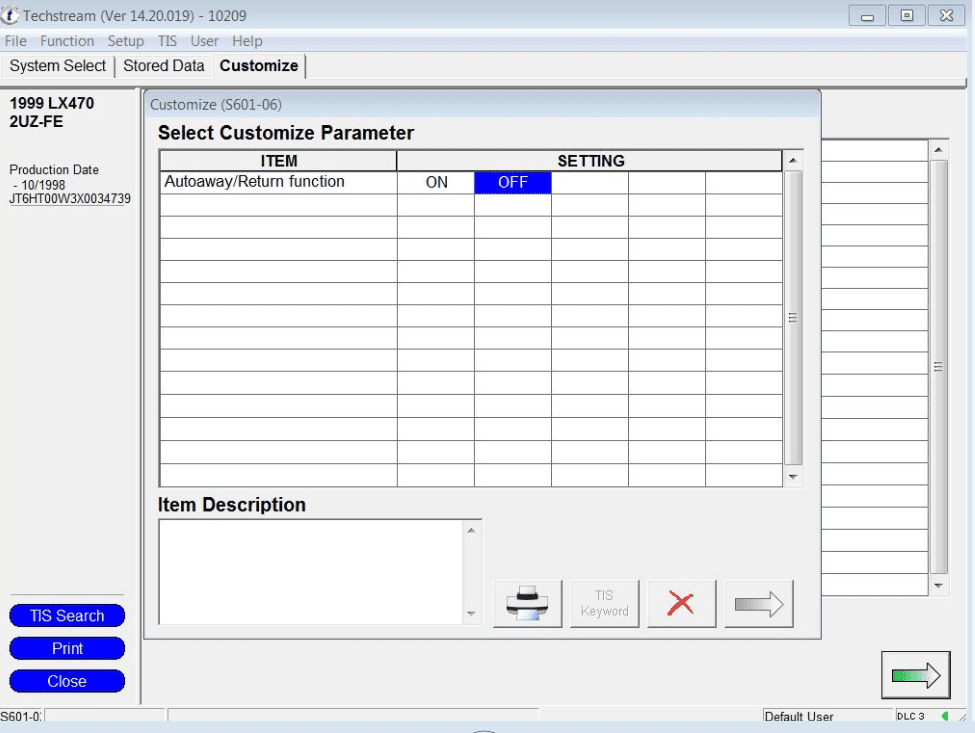Click the ITEM column header

(x=279, y=161)
